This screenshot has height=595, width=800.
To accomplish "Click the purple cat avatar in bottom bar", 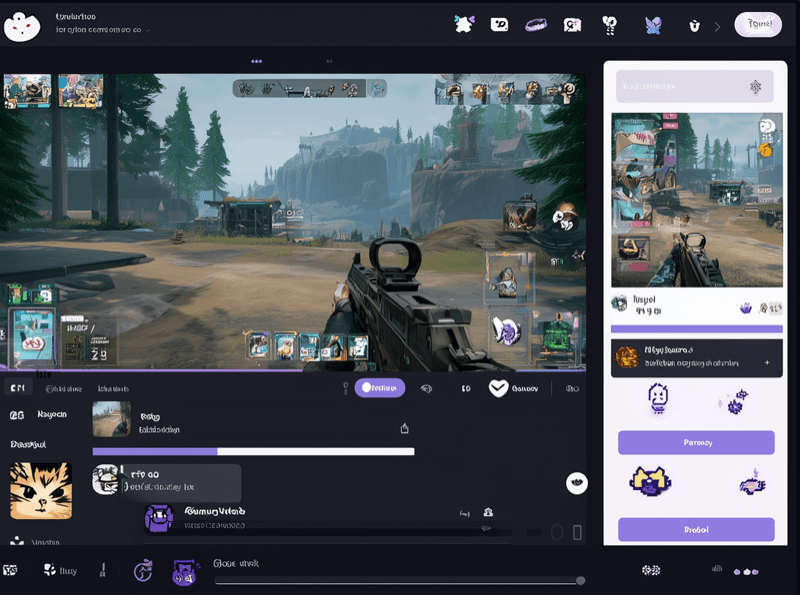I will click(185, 572).
